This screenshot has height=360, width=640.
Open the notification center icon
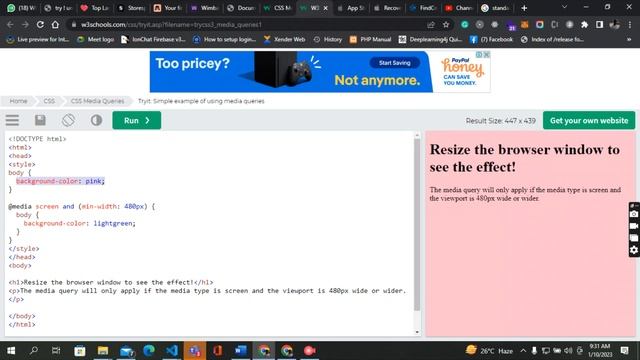tap(624, 351)
